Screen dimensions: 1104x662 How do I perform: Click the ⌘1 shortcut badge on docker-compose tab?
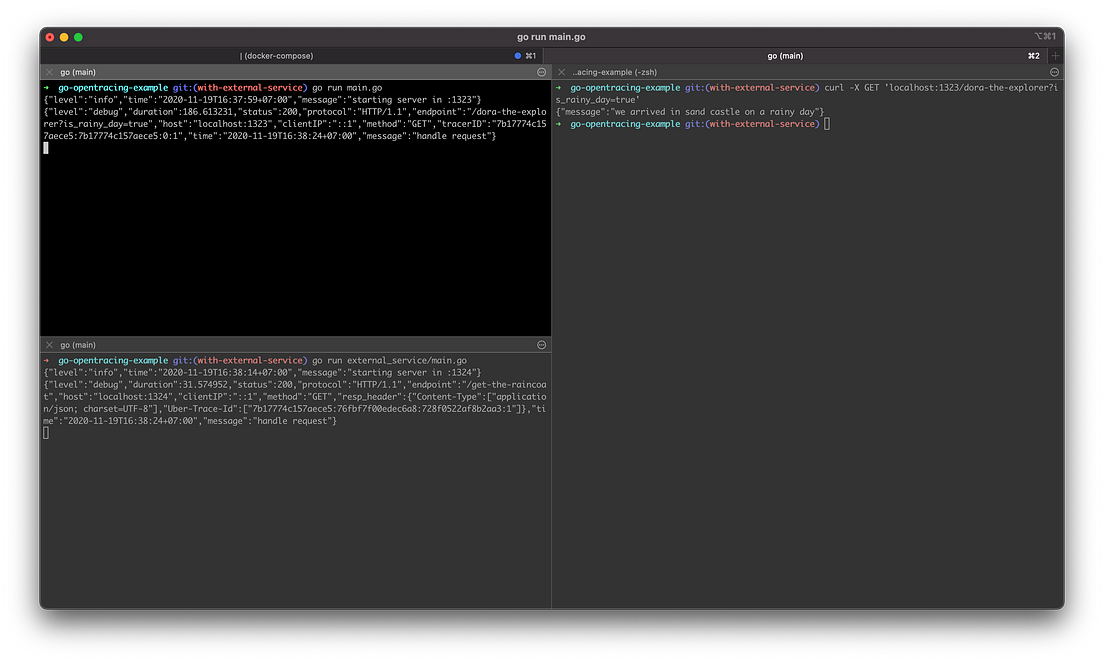(529, 55)
